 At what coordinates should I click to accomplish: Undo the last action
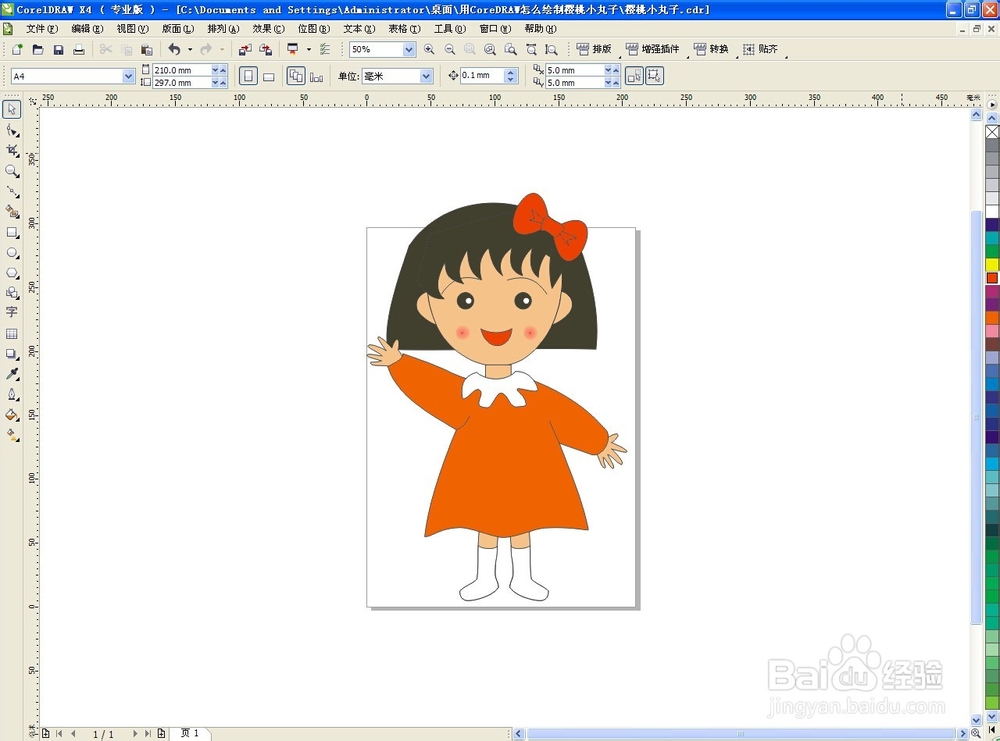[174, 49]
